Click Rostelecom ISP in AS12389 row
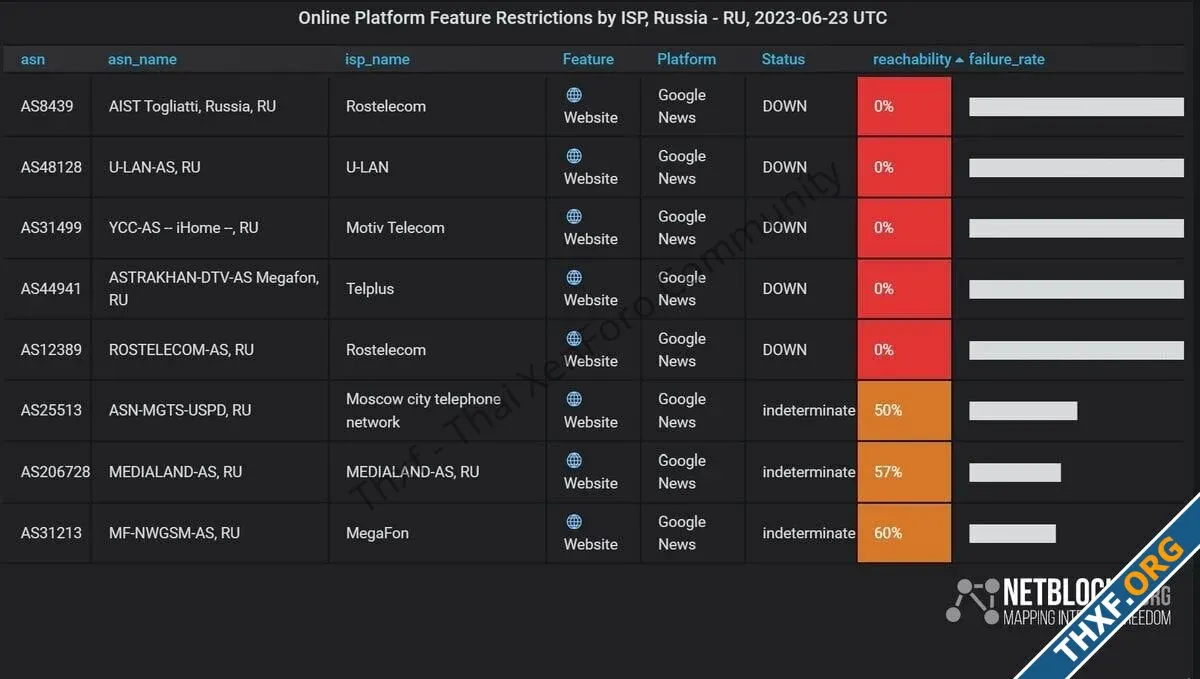This screenshot has width=1200, height=679. point(386,350)
